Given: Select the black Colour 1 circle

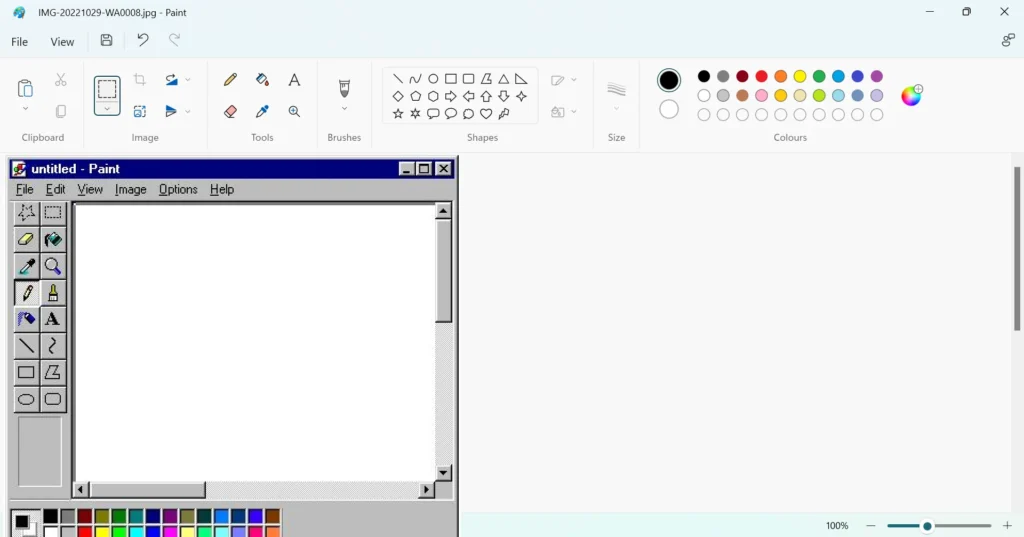Looking at the screenshot, I should pyautogui.click(x=669, y=80).
